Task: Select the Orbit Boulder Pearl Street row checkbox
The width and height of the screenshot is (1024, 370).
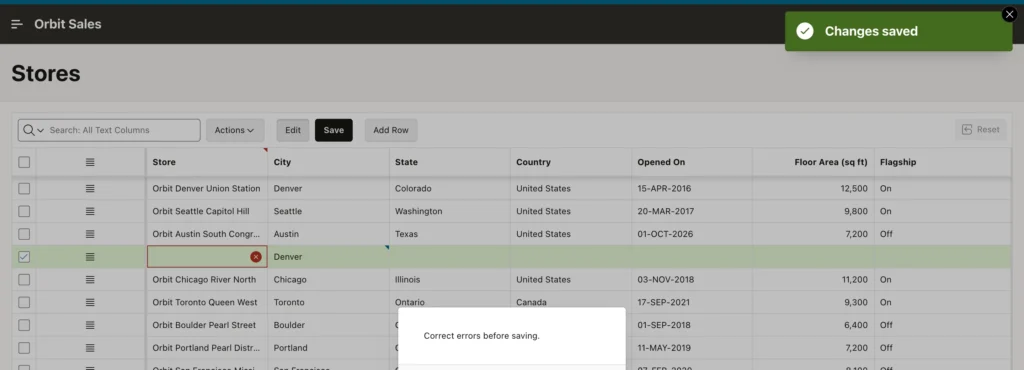Action: (24, 325)
